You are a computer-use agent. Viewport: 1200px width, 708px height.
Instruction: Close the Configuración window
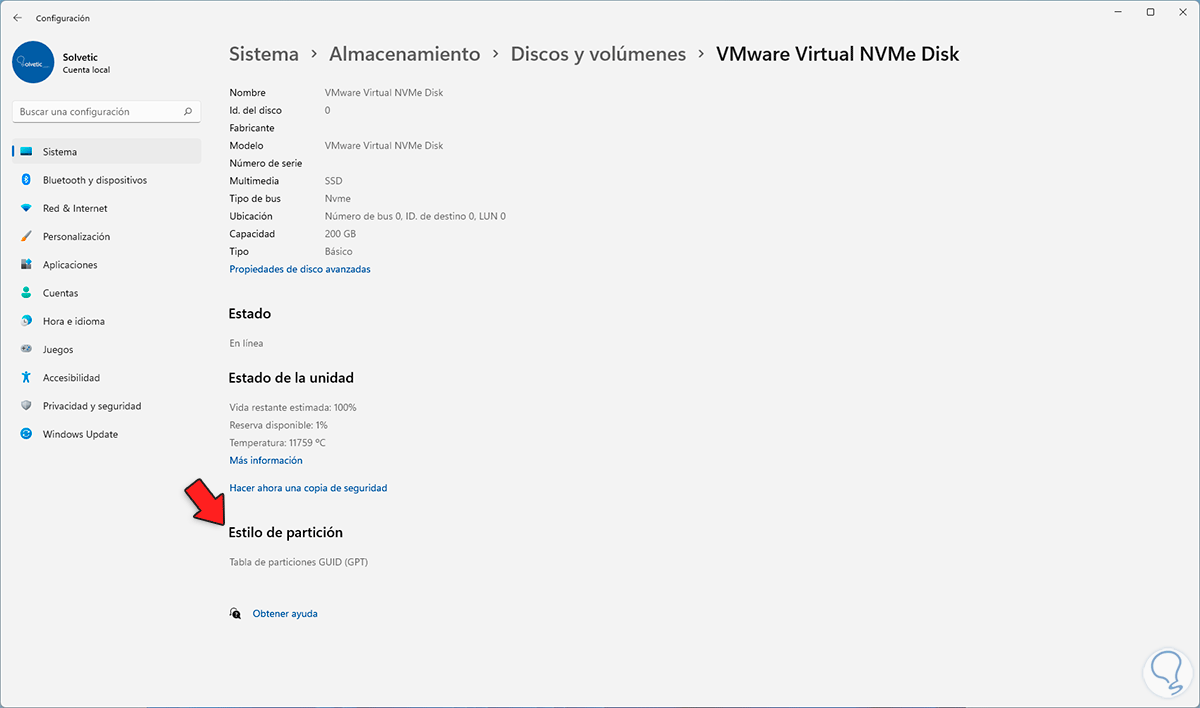tap(1182, 12)
